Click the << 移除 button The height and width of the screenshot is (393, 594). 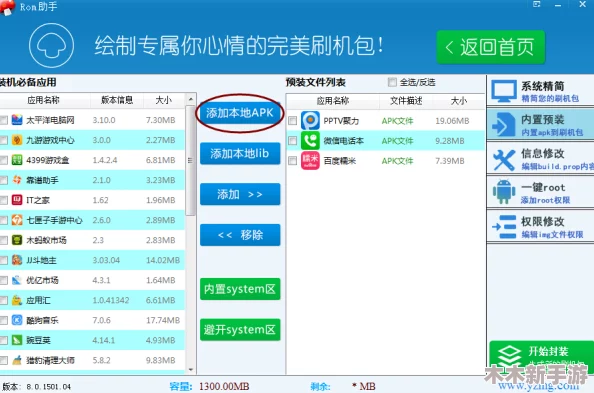point(240,235)
